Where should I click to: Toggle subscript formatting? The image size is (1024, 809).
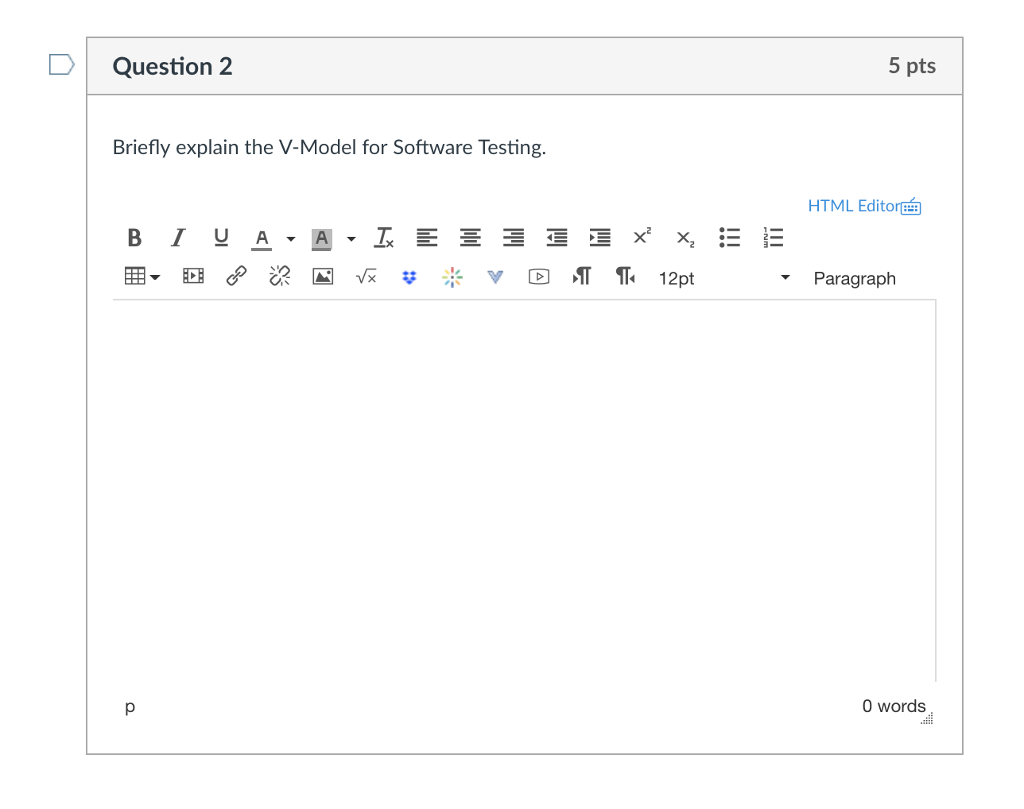coord(684,239)
